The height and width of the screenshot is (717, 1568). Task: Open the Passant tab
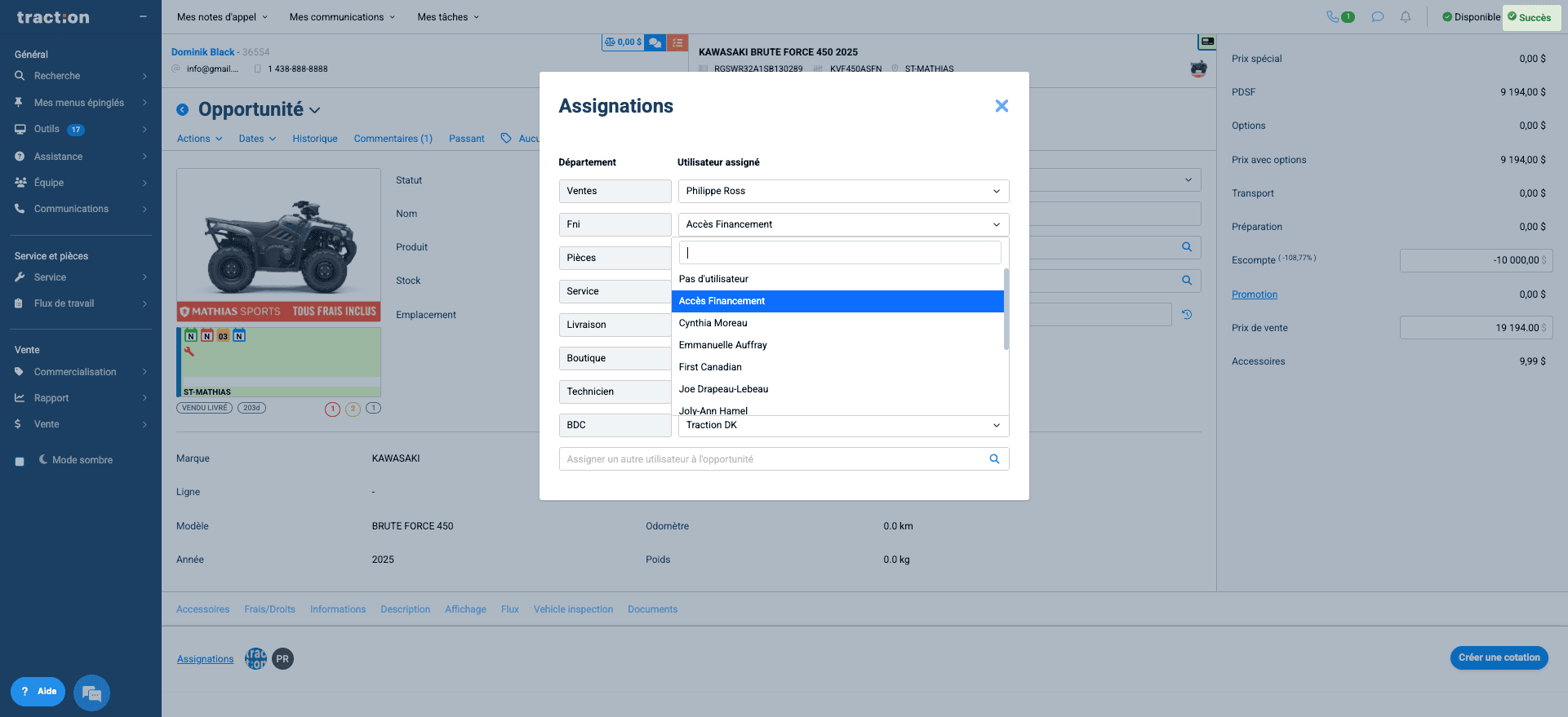point(467,139)
